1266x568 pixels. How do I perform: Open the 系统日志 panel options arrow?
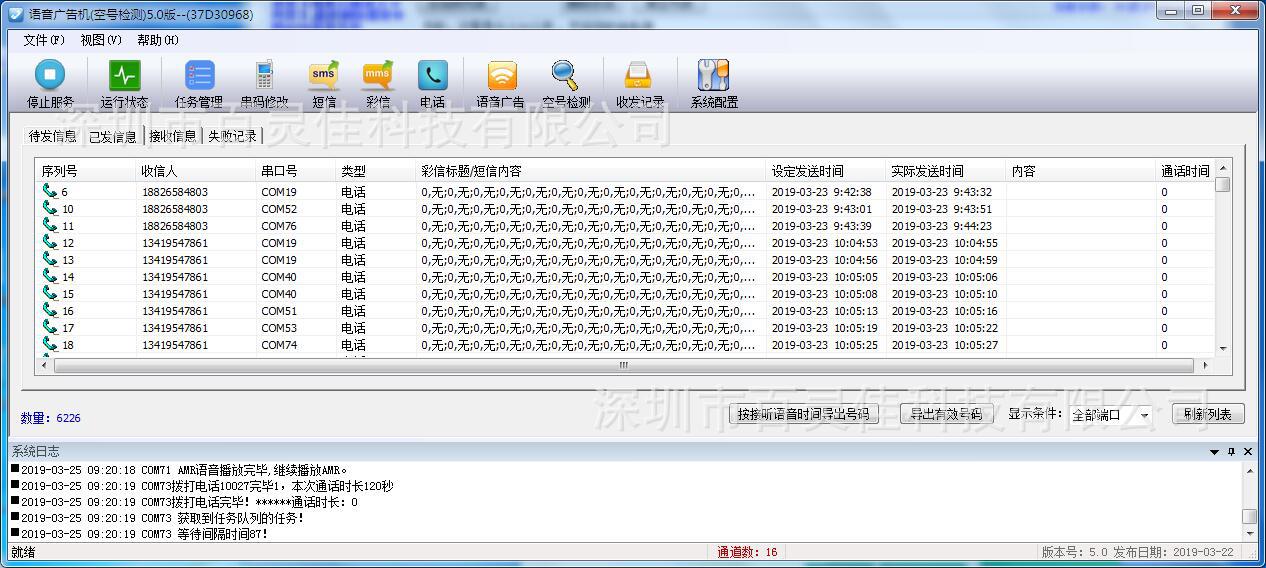[1215, 452]
